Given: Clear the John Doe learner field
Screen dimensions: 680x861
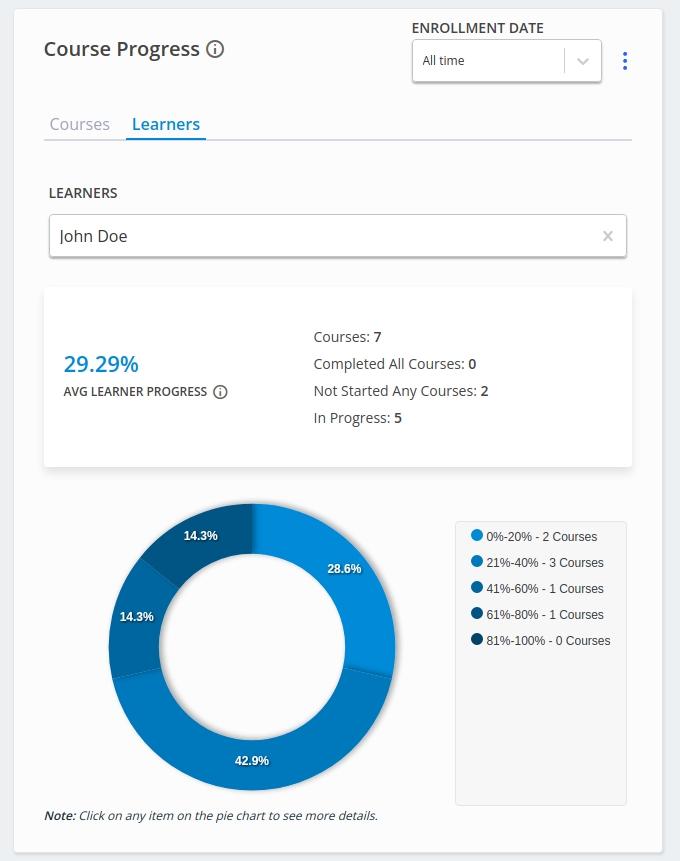Looking at the screenshot, I should pyautogui.click(x=607, y=237).
